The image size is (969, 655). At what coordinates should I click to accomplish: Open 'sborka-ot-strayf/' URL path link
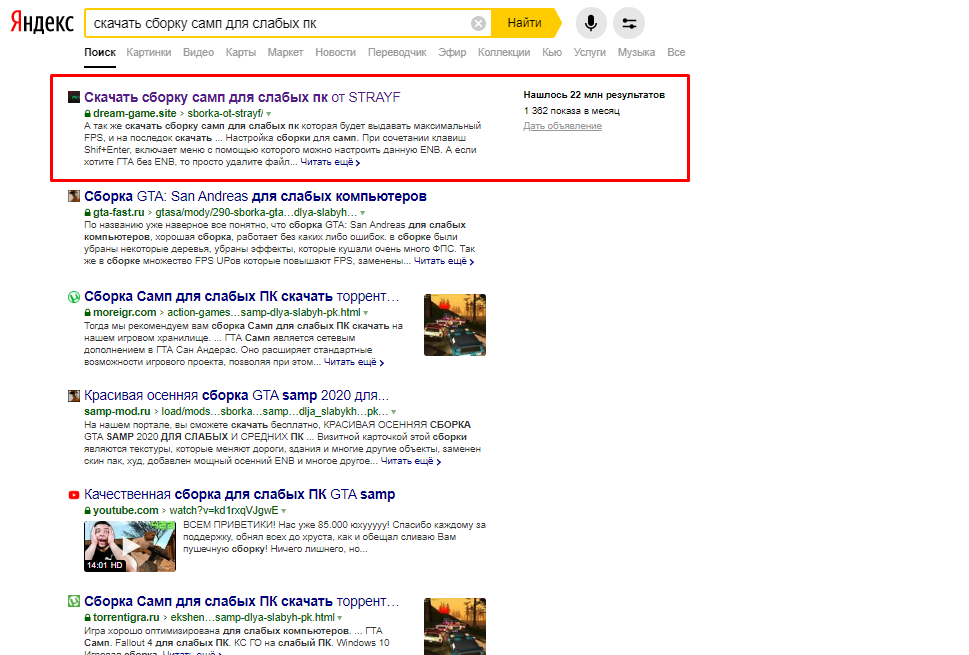tap(226, 114)
